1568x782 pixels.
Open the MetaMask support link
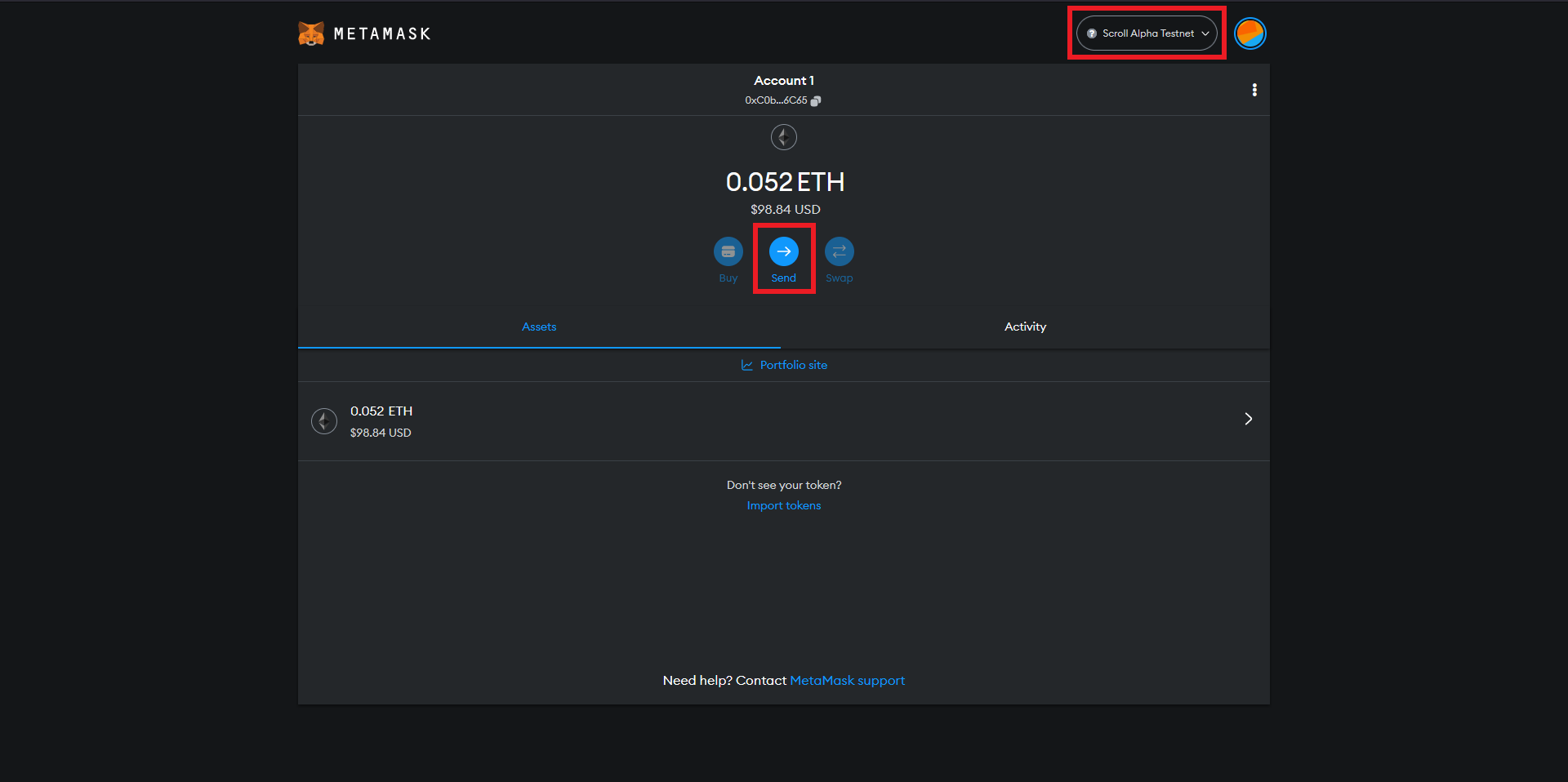(x=847, y=681)
